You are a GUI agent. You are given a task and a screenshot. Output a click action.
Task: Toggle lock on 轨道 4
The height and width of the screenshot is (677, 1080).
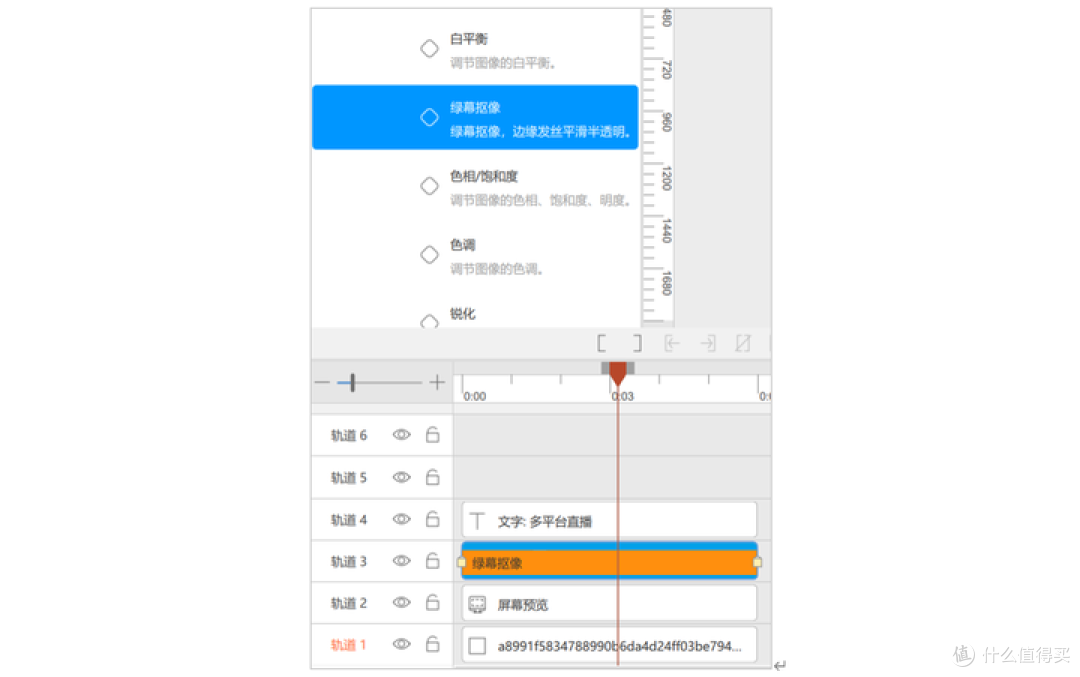coord(433,519)
